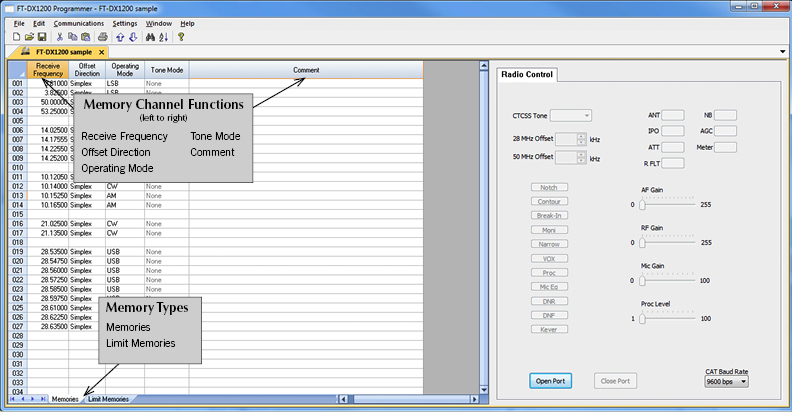Create a new file with toolbar icon

coord(17,37)
